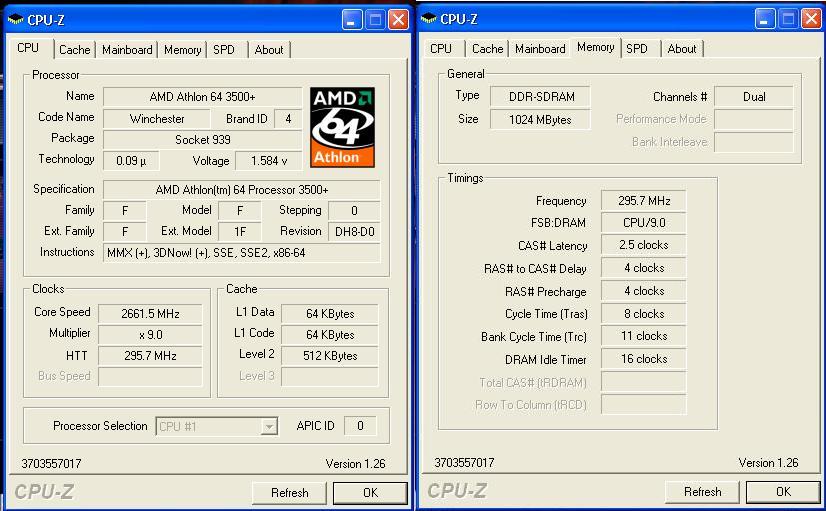Click the CPU-Z title icon in the left window

pyautogui.click(x=15, y=20)
